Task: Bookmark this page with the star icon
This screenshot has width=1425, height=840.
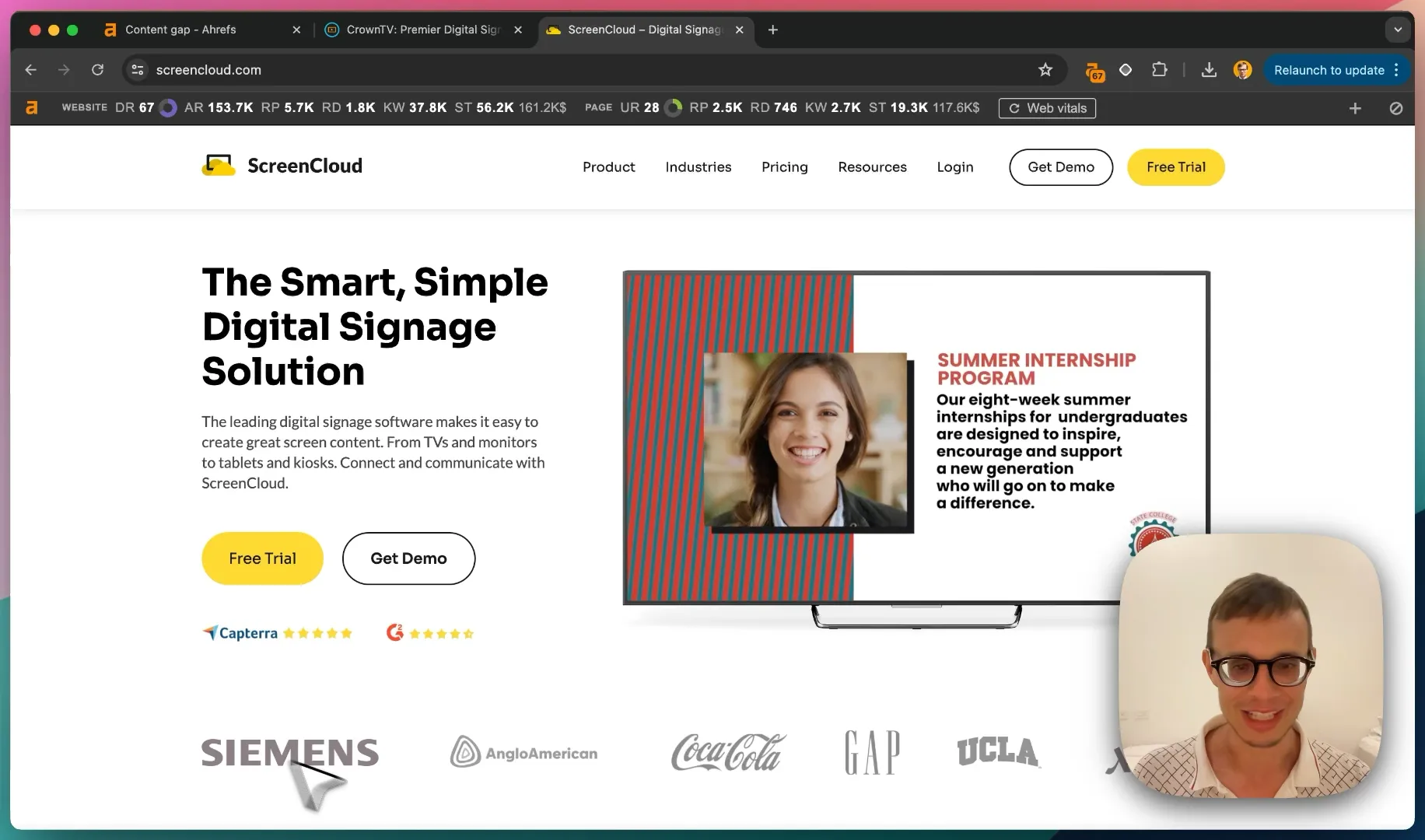Action: coord(1045,70)
